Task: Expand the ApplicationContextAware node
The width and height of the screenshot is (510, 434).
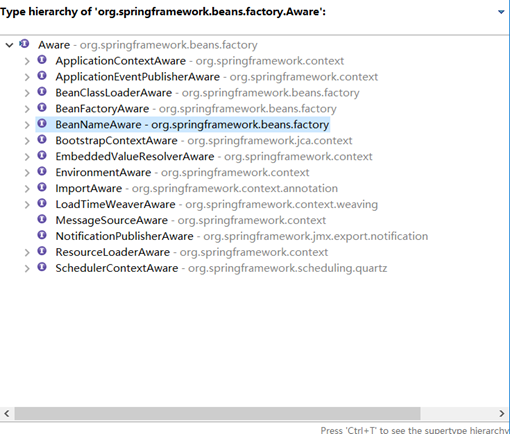Action: [27, 61]
